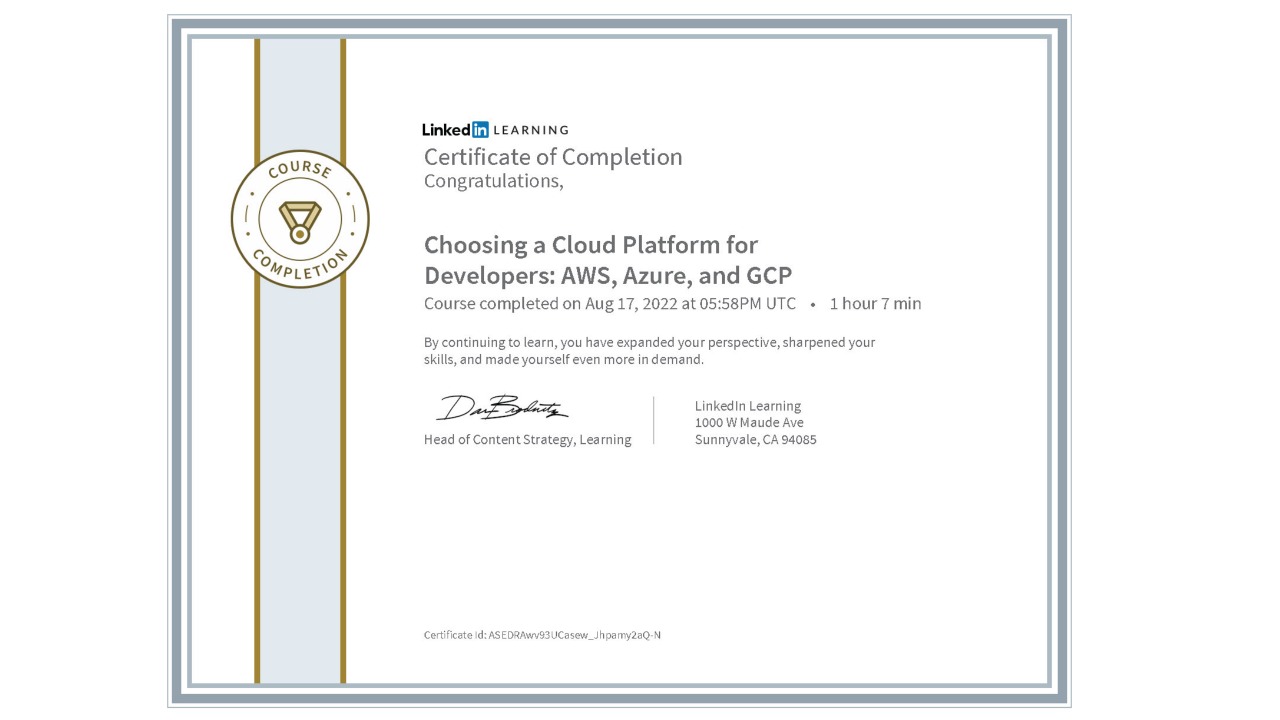
Task: Click the "Choosing a Cloud Platform for" title line
Action: (591, 245)
